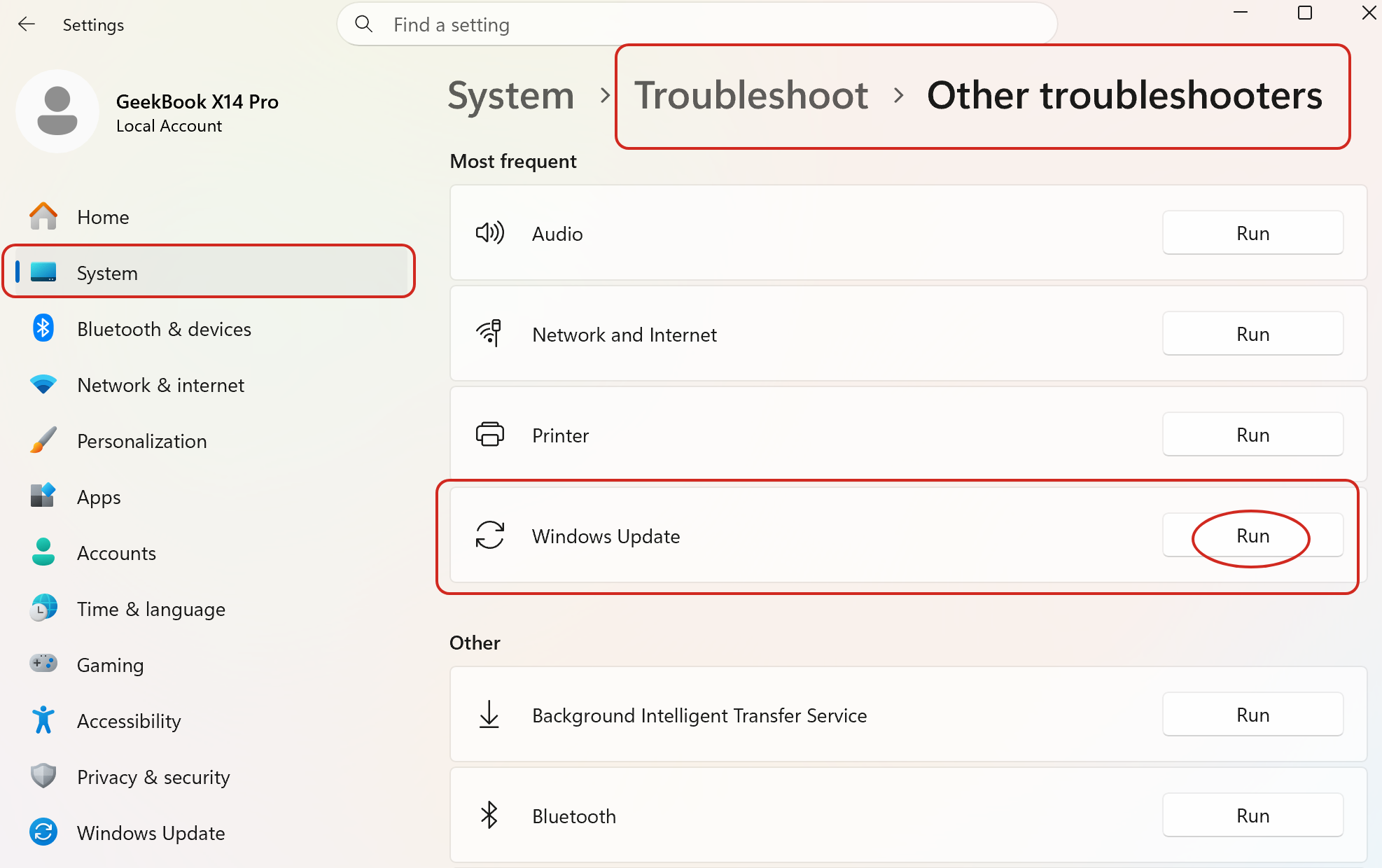Screen dimensions: 1382x868
Task: Click the back arrow icon
Action: pyautogui.click(x=27, y=24)
